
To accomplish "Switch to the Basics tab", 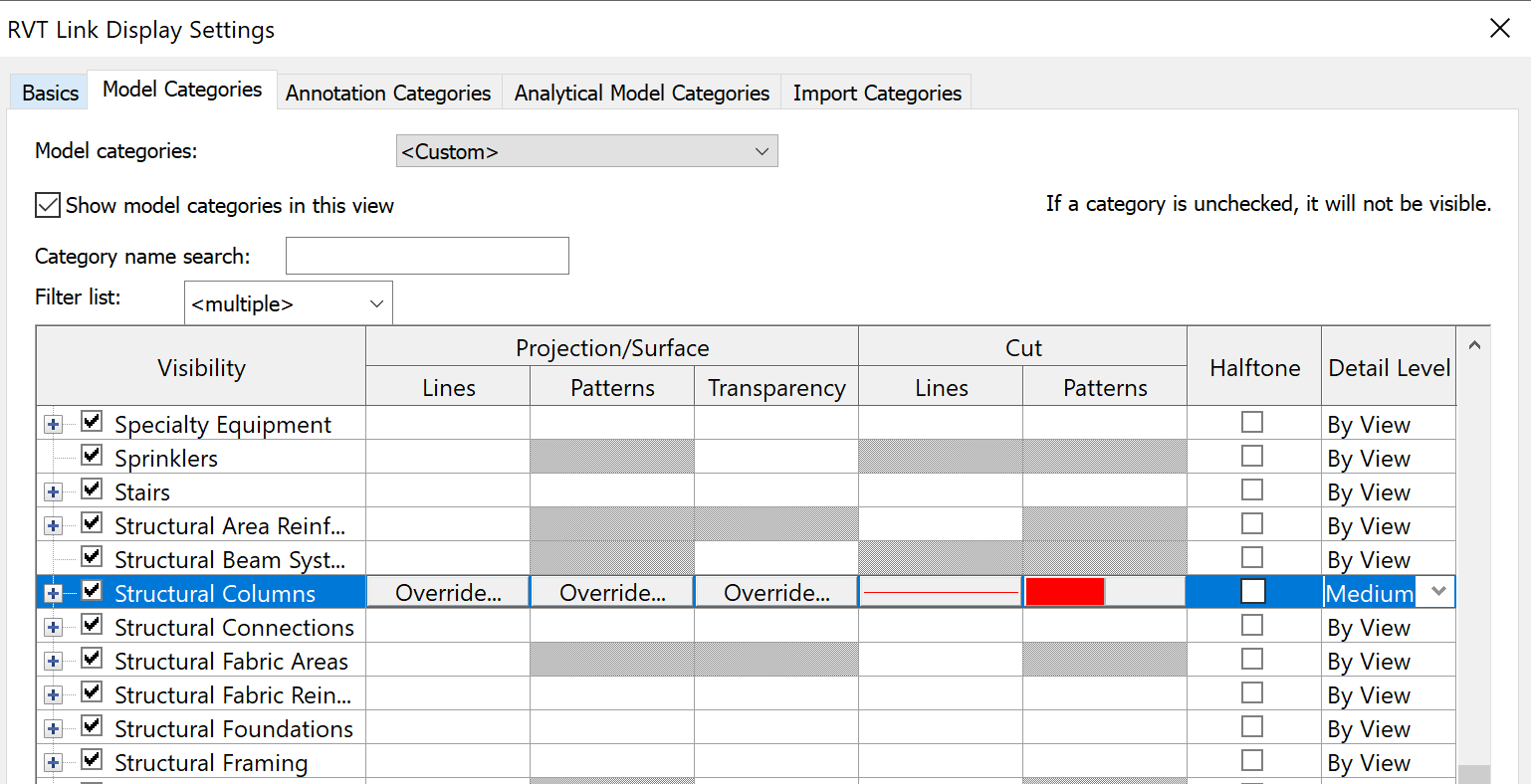I will pos(50,93).
